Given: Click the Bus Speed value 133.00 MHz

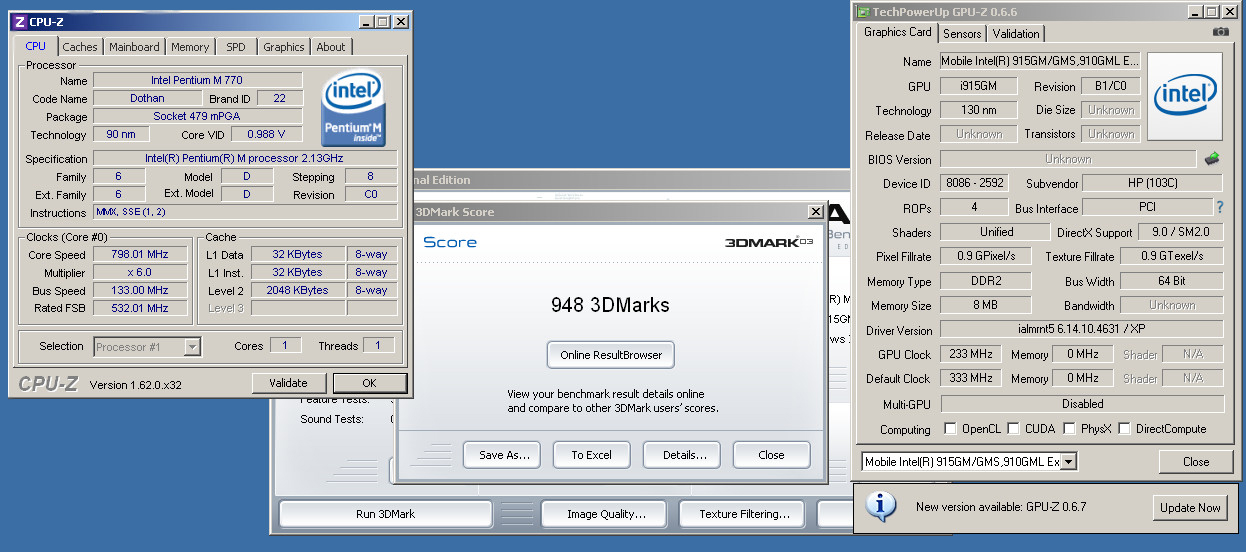Looking at the screenshot, I should 141,290.
